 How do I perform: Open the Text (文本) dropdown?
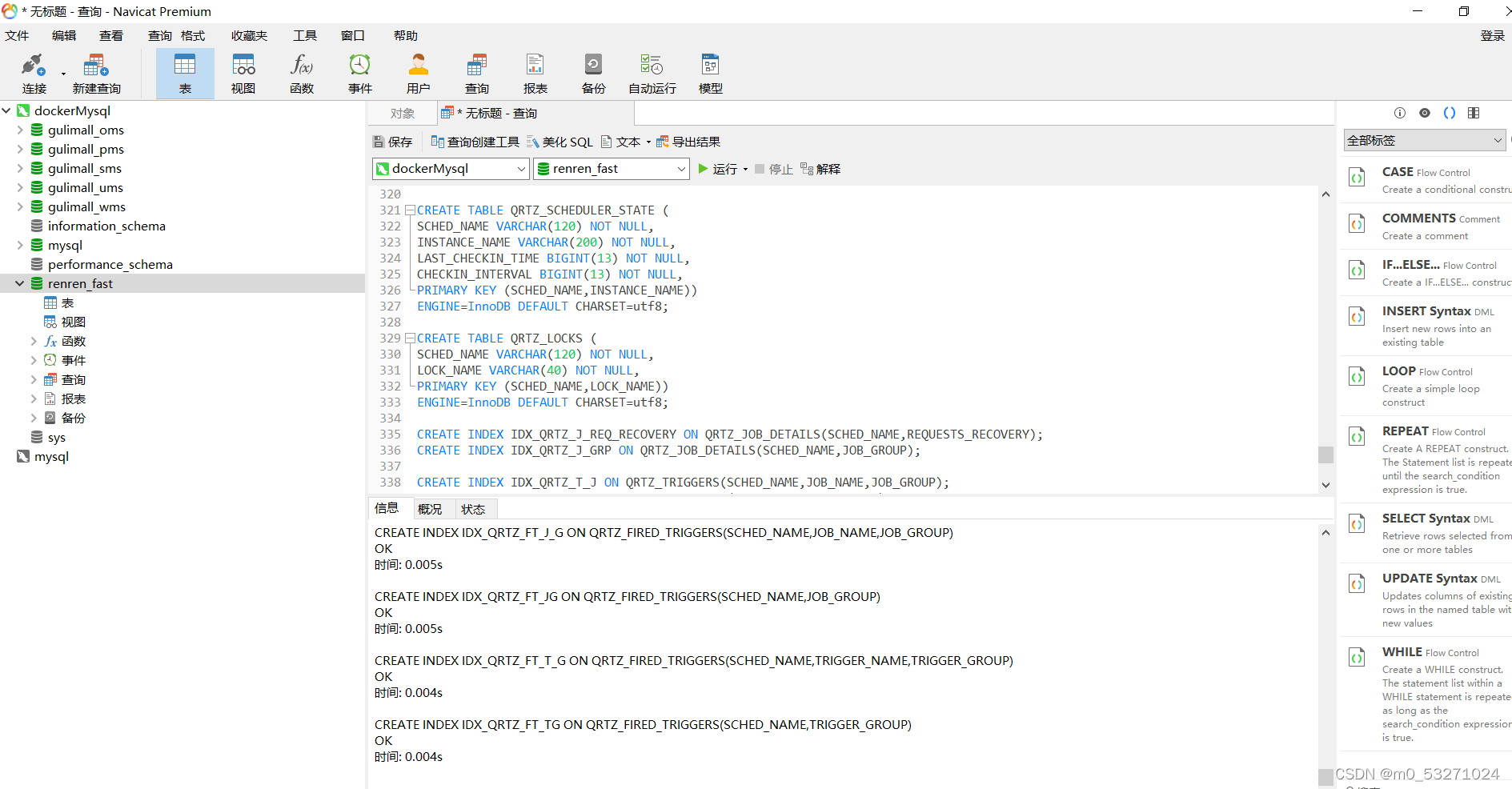tap(625, 142)
